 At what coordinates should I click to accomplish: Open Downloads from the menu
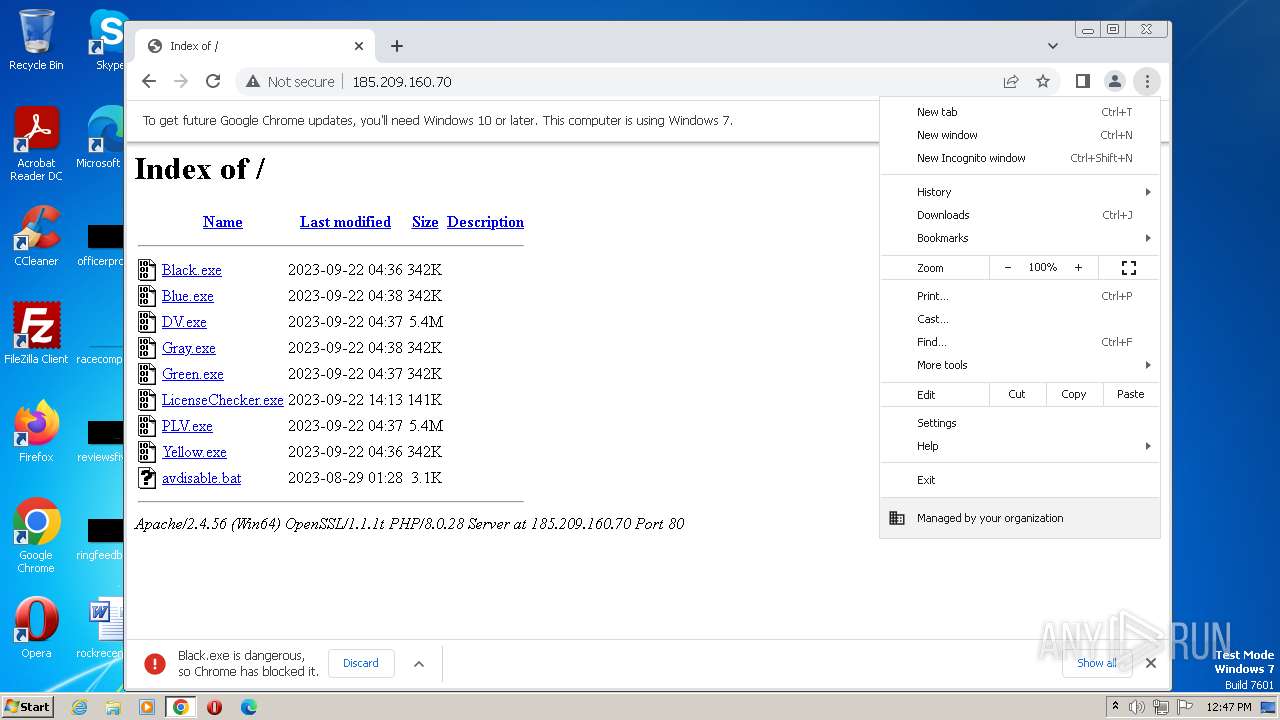point(1020,215)
